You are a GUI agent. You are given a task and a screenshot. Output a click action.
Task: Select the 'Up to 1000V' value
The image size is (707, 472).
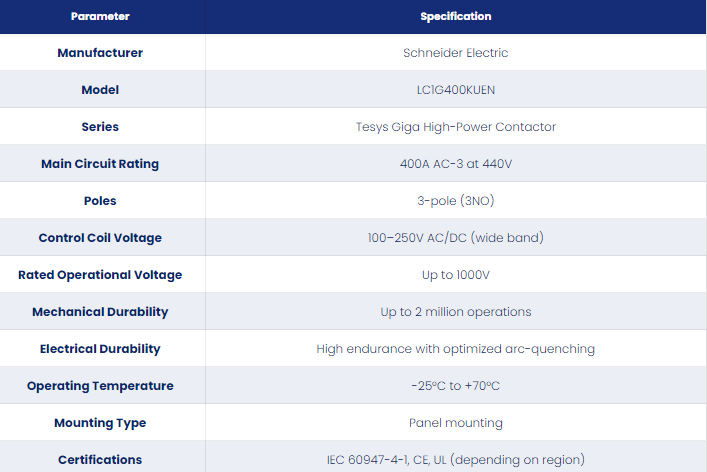click(x=456, y=275)
